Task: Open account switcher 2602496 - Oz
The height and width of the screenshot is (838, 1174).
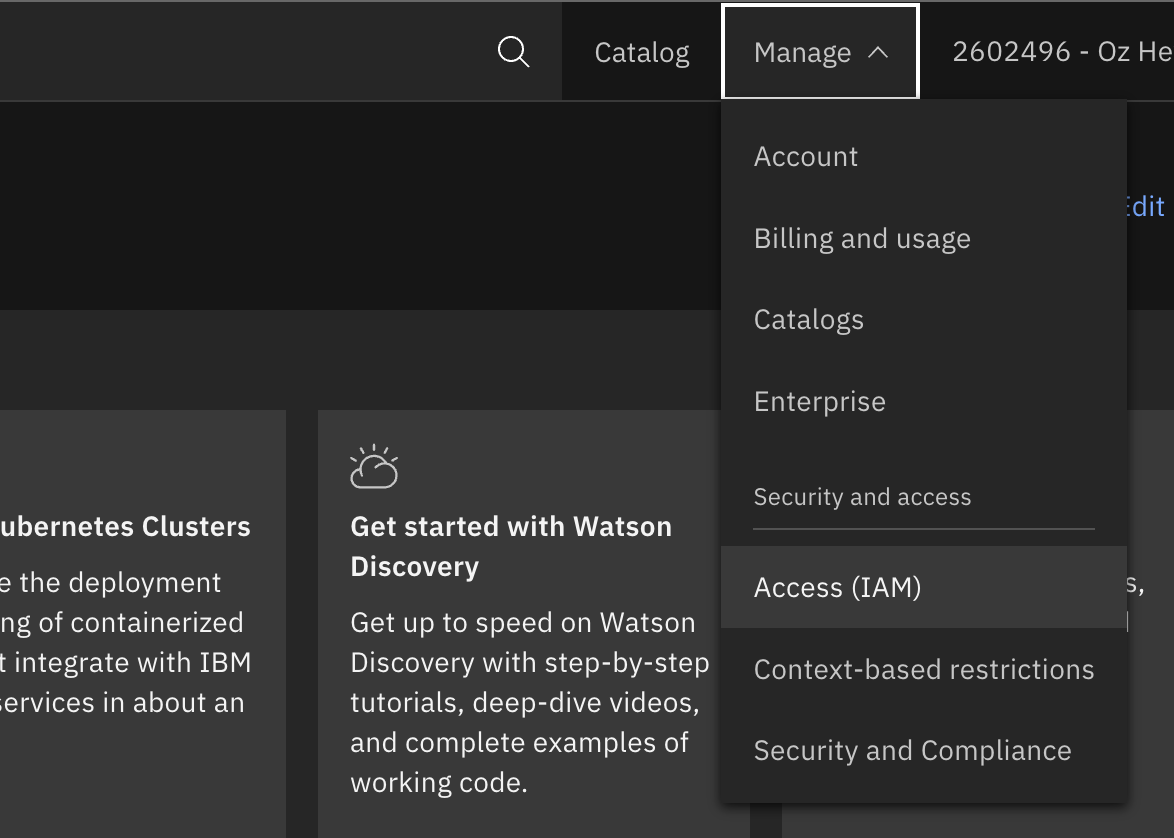Action: [1061, 52]
